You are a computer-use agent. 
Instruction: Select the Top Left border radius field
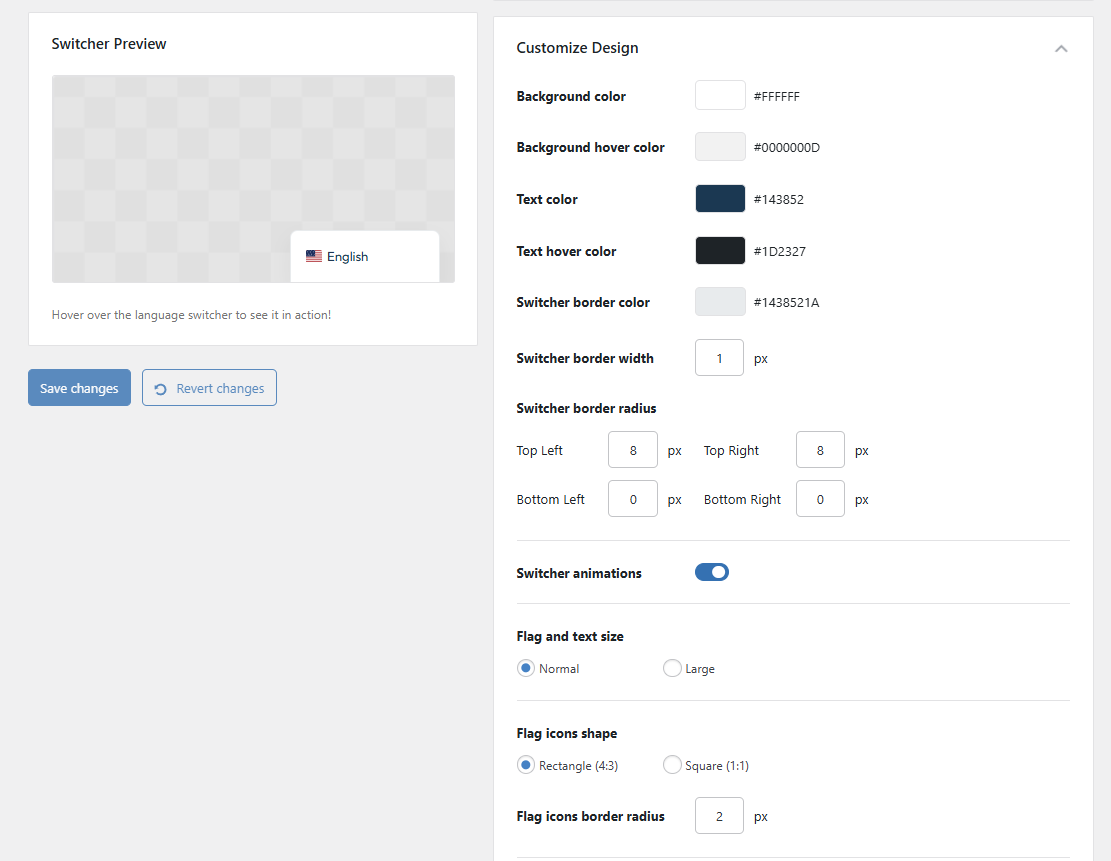point(632,449)
